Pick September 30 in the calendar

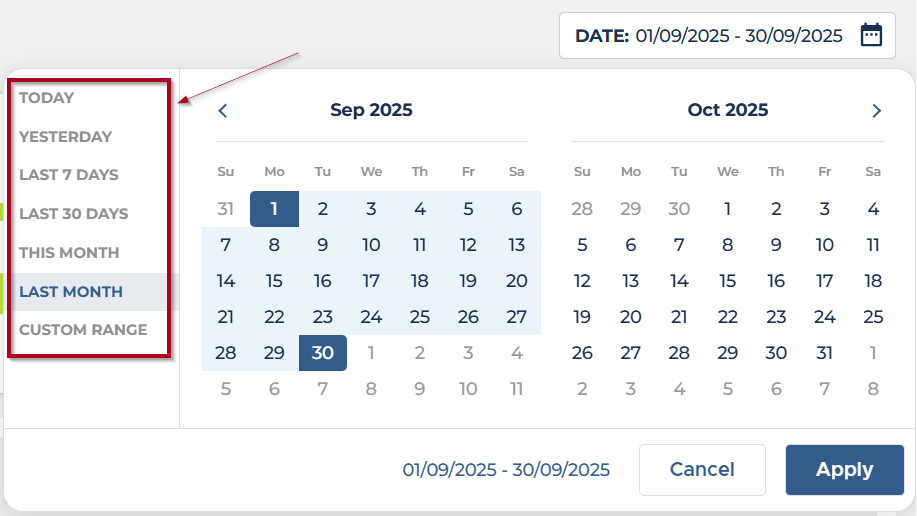(322, 353)
